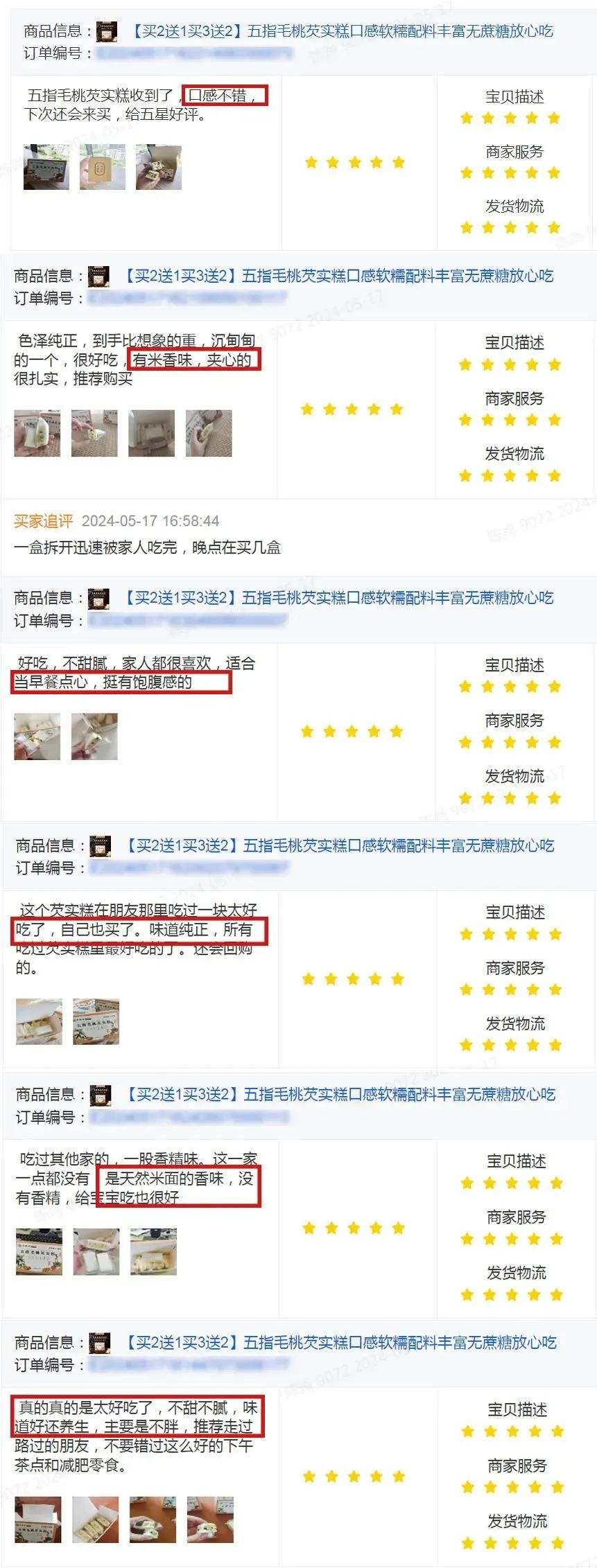
Task: Open first review's third photo
Action: (159, 167)
